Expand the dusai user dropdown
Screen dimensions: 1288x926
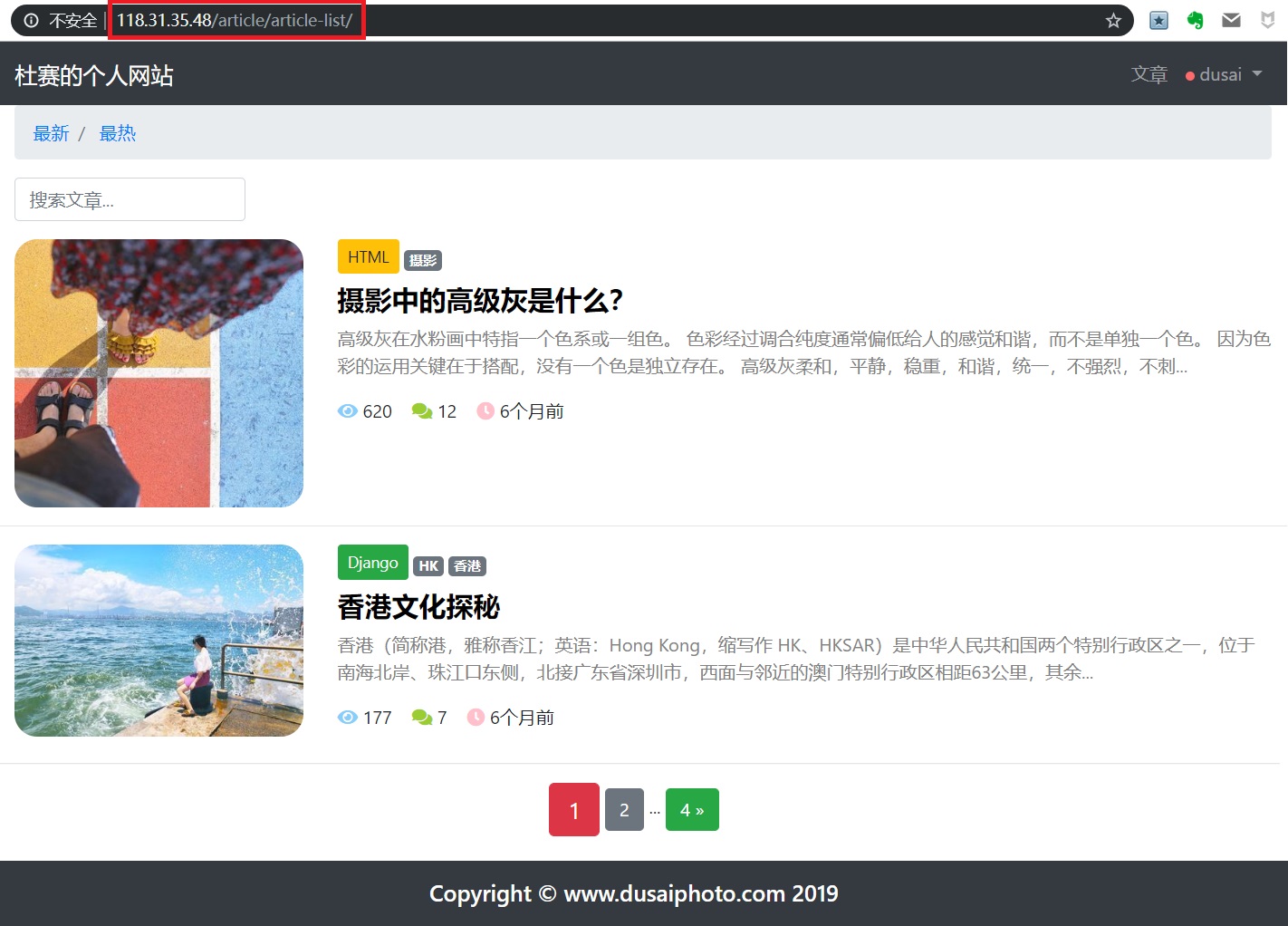point(1224,75)
